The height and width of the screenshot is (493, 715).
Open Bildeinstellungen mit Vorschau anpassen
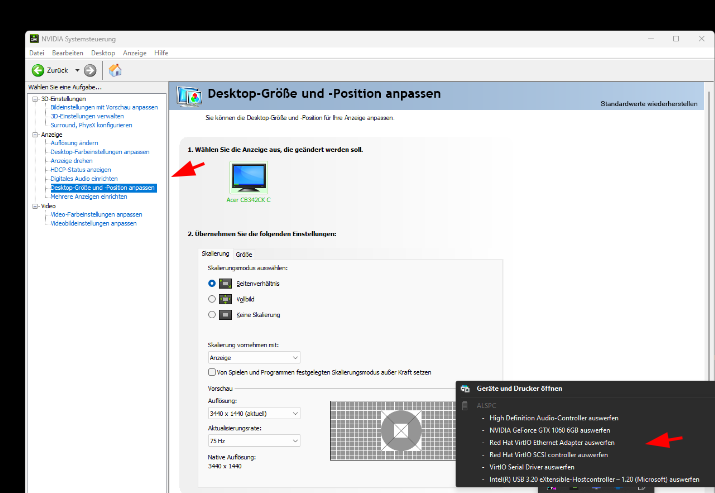pos(104,107)
